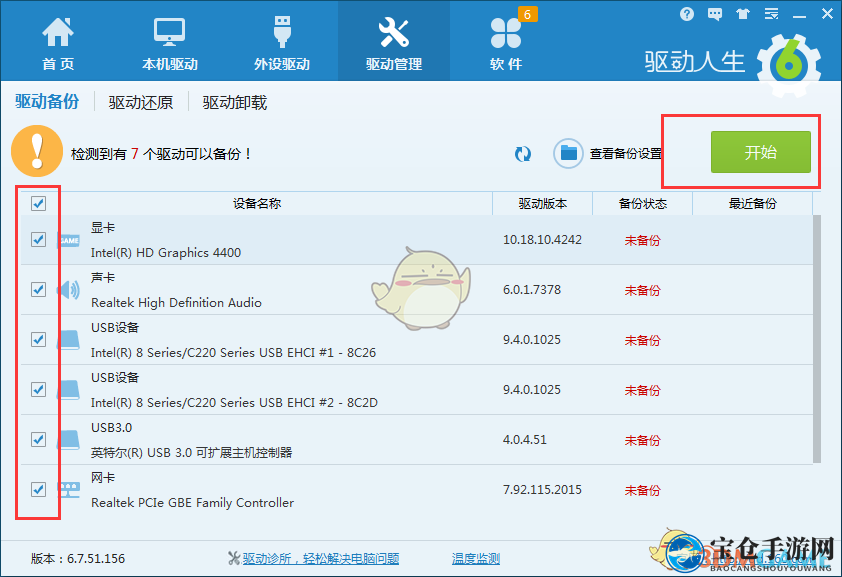Screen dimensions: 842x577
Task: Click the USB plug icon above 外设驱动
Action: coord(282,31)
